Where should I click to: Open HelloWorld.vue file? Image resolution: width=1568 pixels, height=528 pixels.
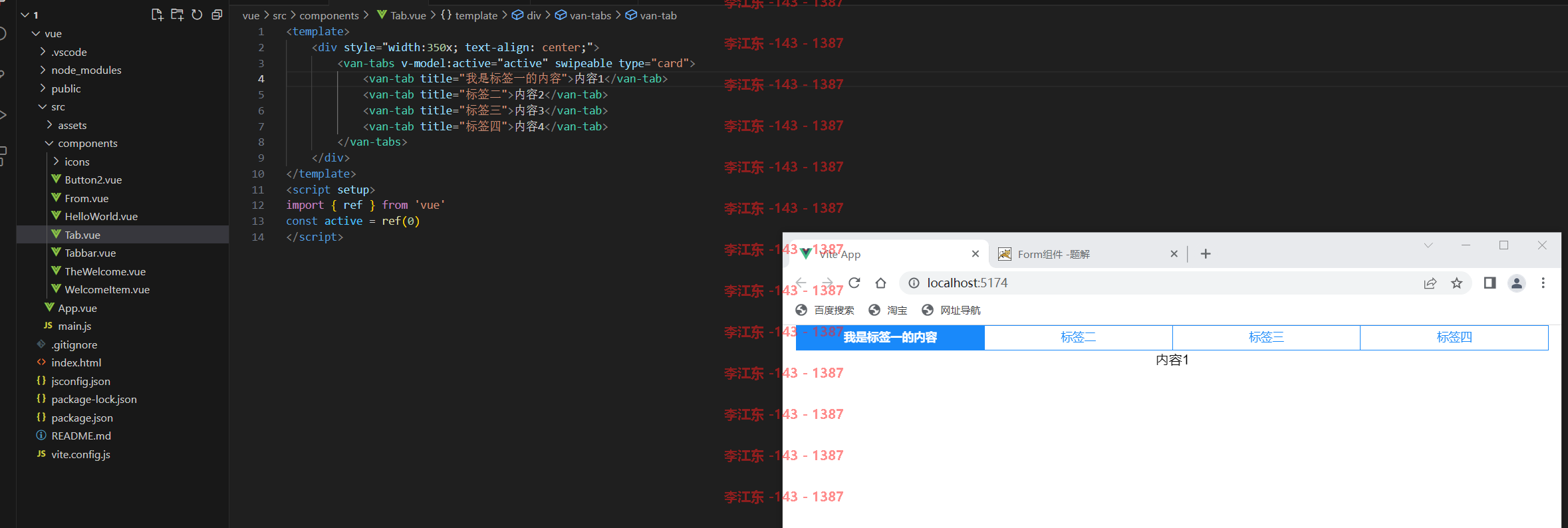(x=101, y=216)
